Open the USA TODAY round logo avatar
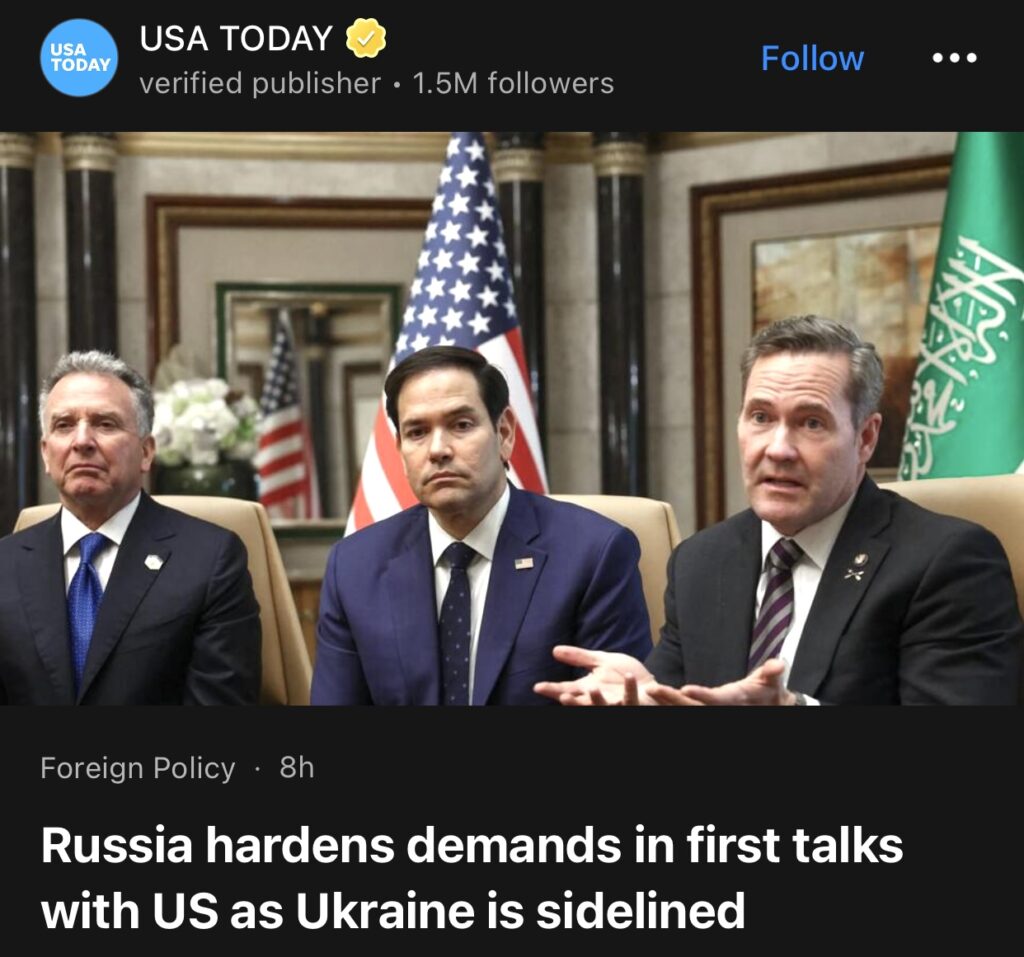Image resolution: width=1024 pixels, height=957 pixels. point(79,57)
